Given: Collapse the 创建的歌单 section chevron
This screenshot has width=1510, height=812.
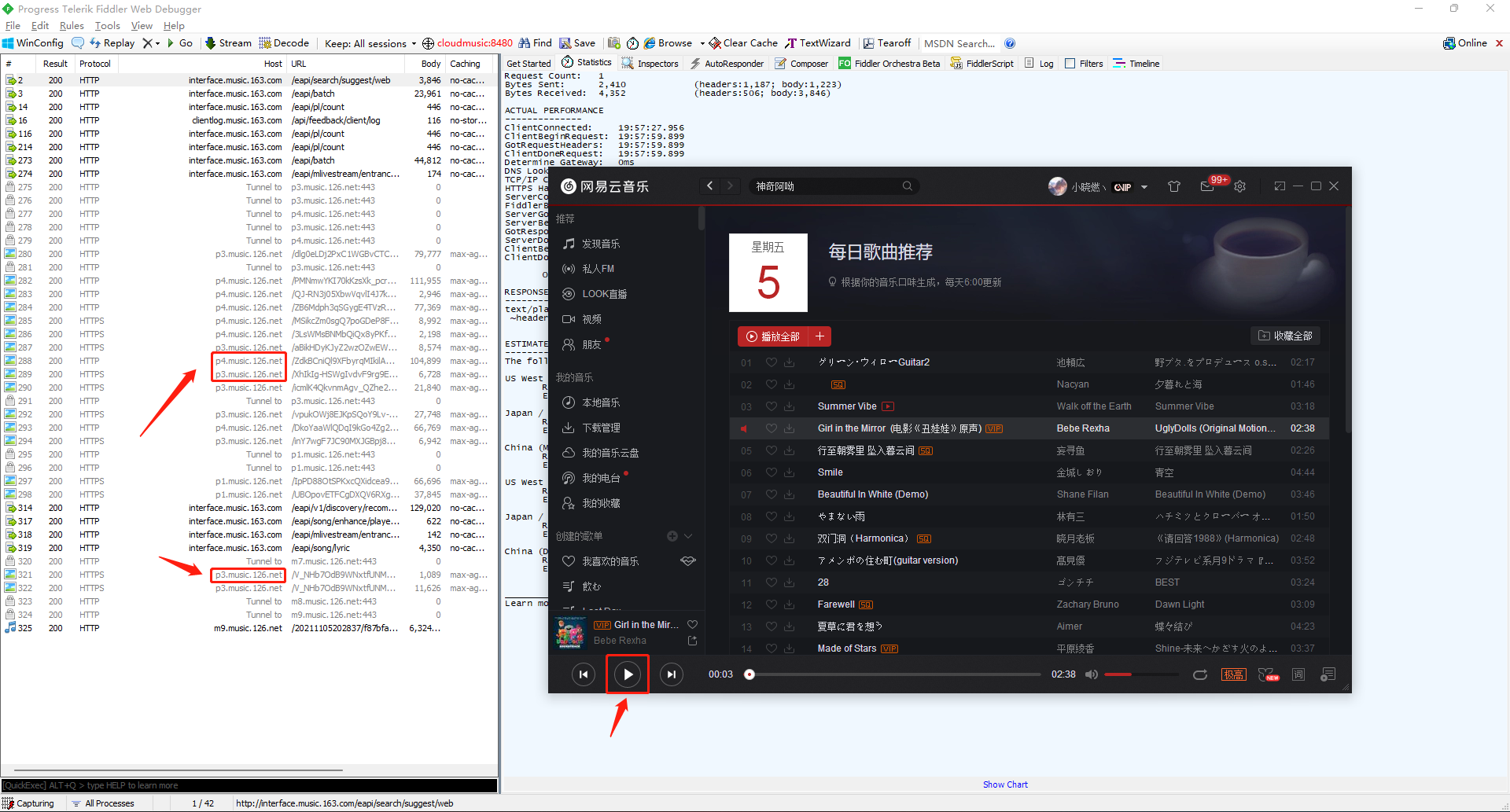Looking at the screenshot, I should (688, 536).
